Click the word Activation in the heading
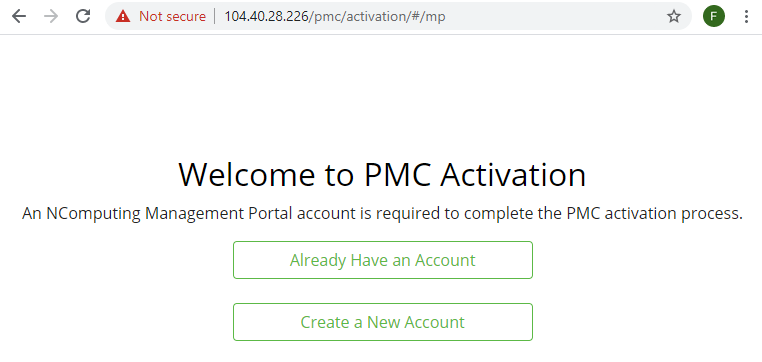This screenshot has width=762, height=362. [513, 174]
